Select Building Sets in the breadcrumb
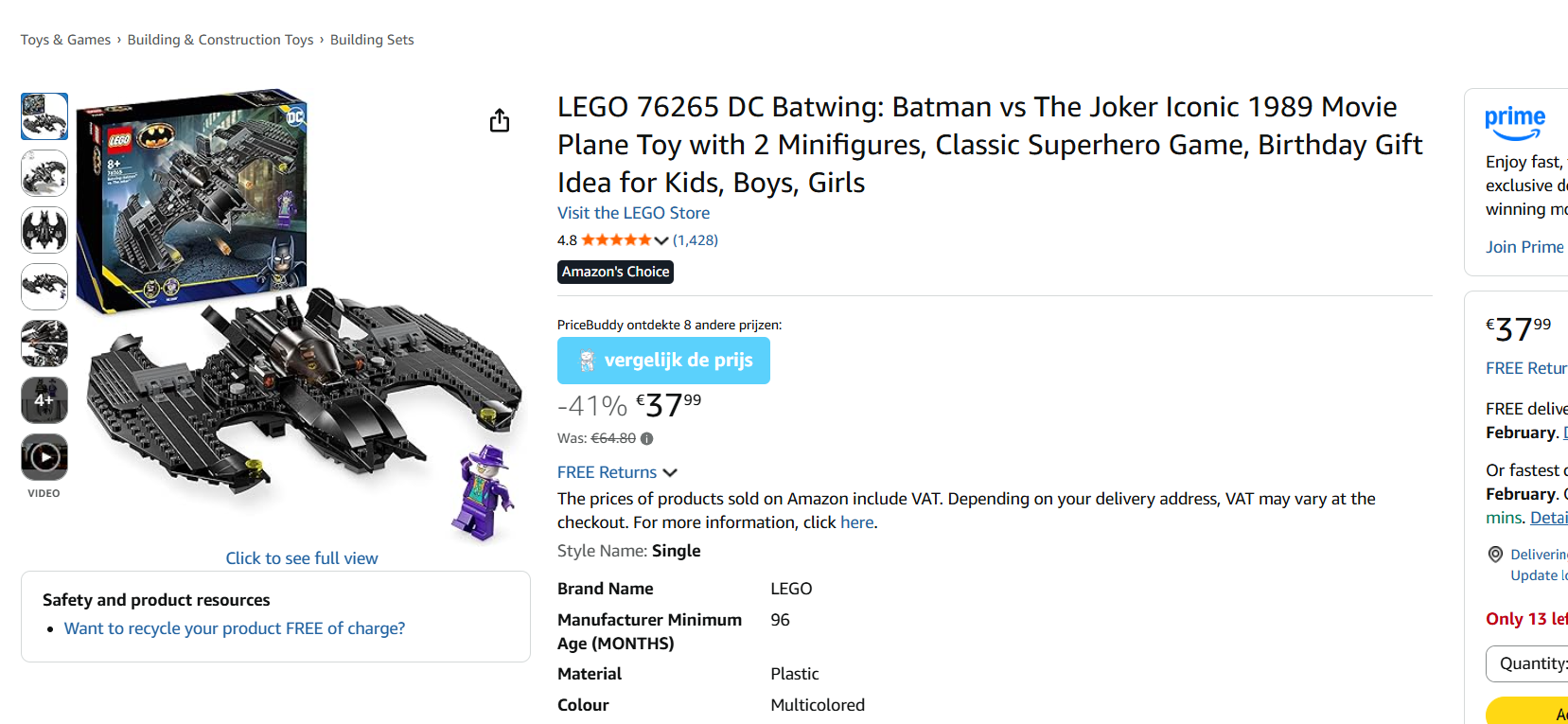The image size is (1568, 724). tap(372, 39)
